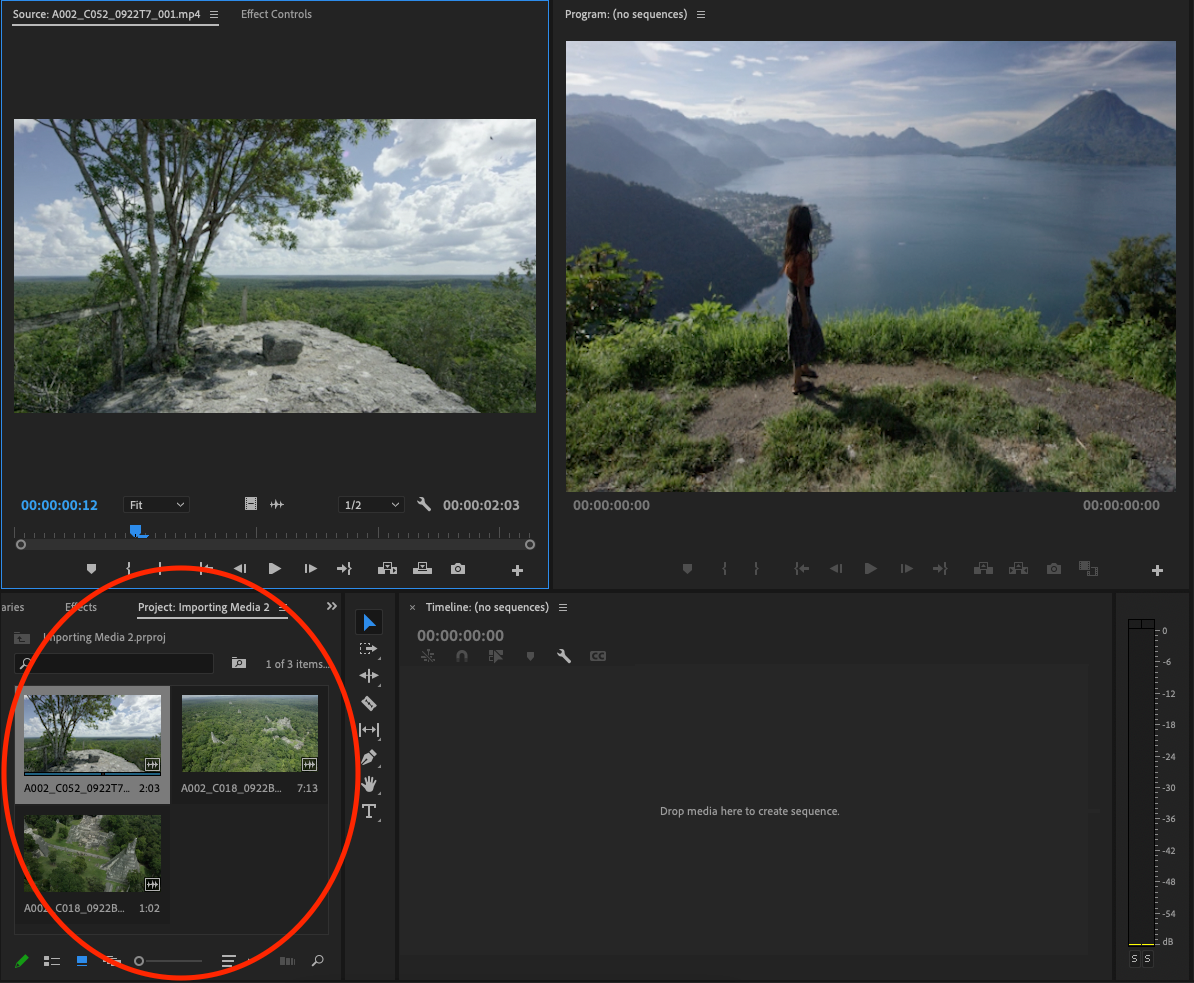Pick the Ripple Edit tool
1194x983 pixels.
pyautogui.click(x=368, y=676)
